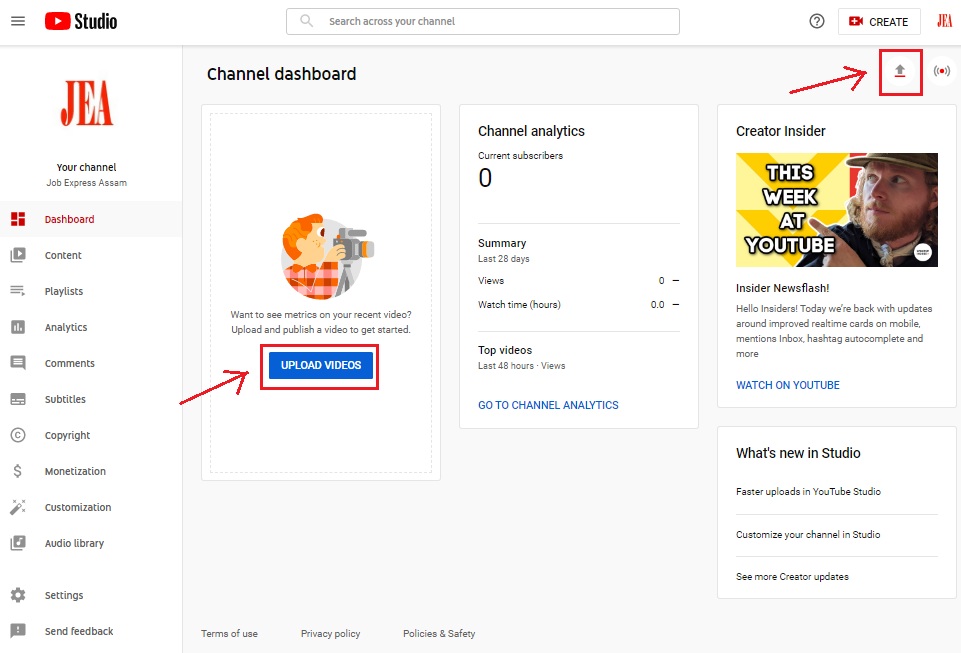Click the Your channel label
Image resolution: width=961 pixels, height=653 pixels.
click(86, 167)
